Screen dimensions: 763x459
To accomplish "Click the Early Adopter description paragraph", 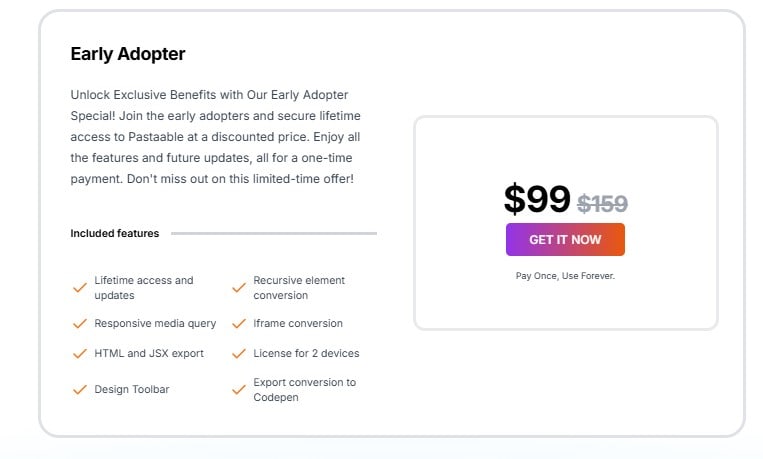I will (216, 137).
